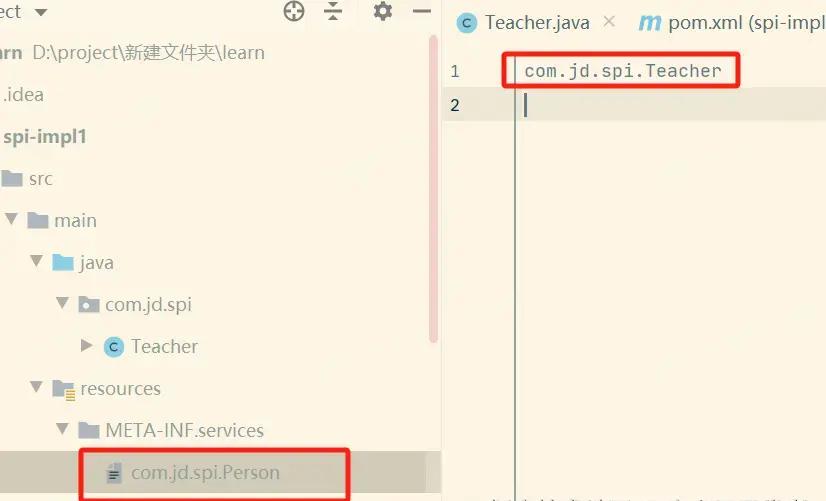Click the Teacher class icon in tree

tap(114, 347)
